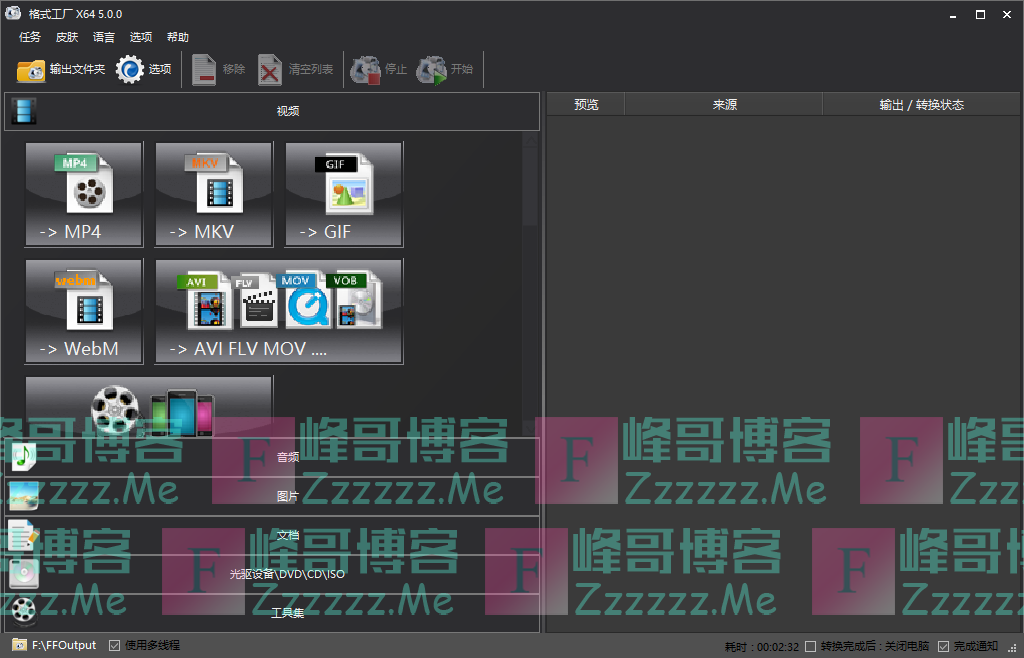Select the AVI FLV MOV formats tile
The image size is (1024, 658).
[x=279, y=311]
